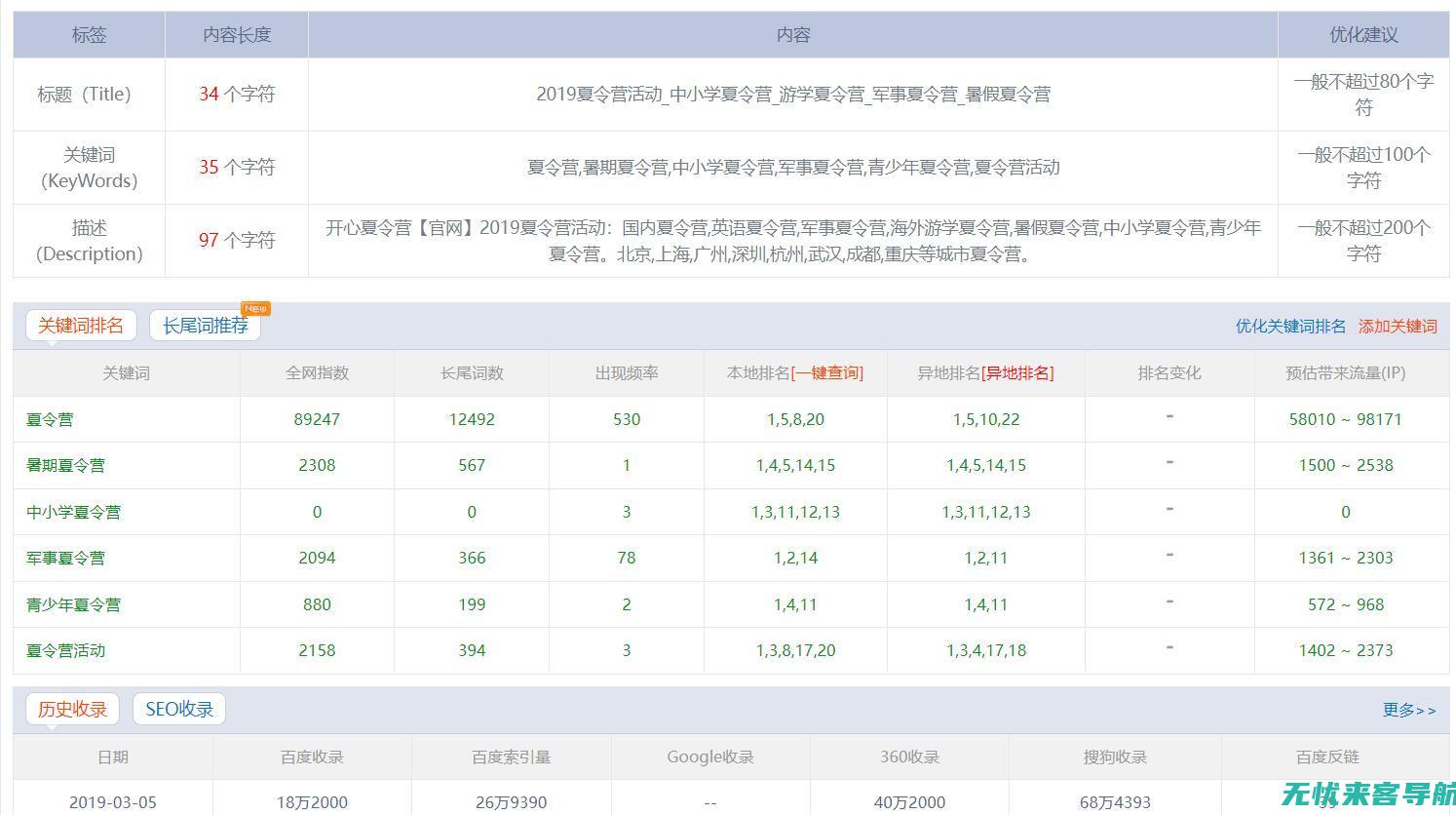The image size is (1456, 815).
Task: Click the 97 个字符 length cell
Action: point(237,241)
